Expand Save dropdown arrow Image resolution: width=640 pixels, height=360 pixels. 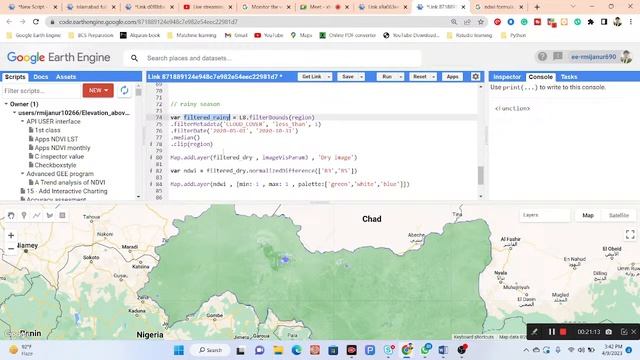click(x=361, y=77)
